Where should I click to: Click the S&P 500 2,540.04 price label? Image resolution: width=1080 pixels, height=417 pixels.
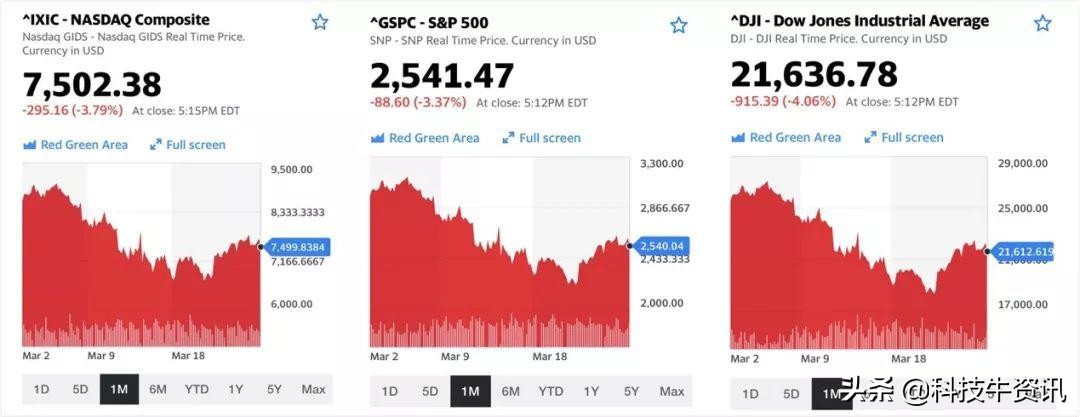[658, 244]
